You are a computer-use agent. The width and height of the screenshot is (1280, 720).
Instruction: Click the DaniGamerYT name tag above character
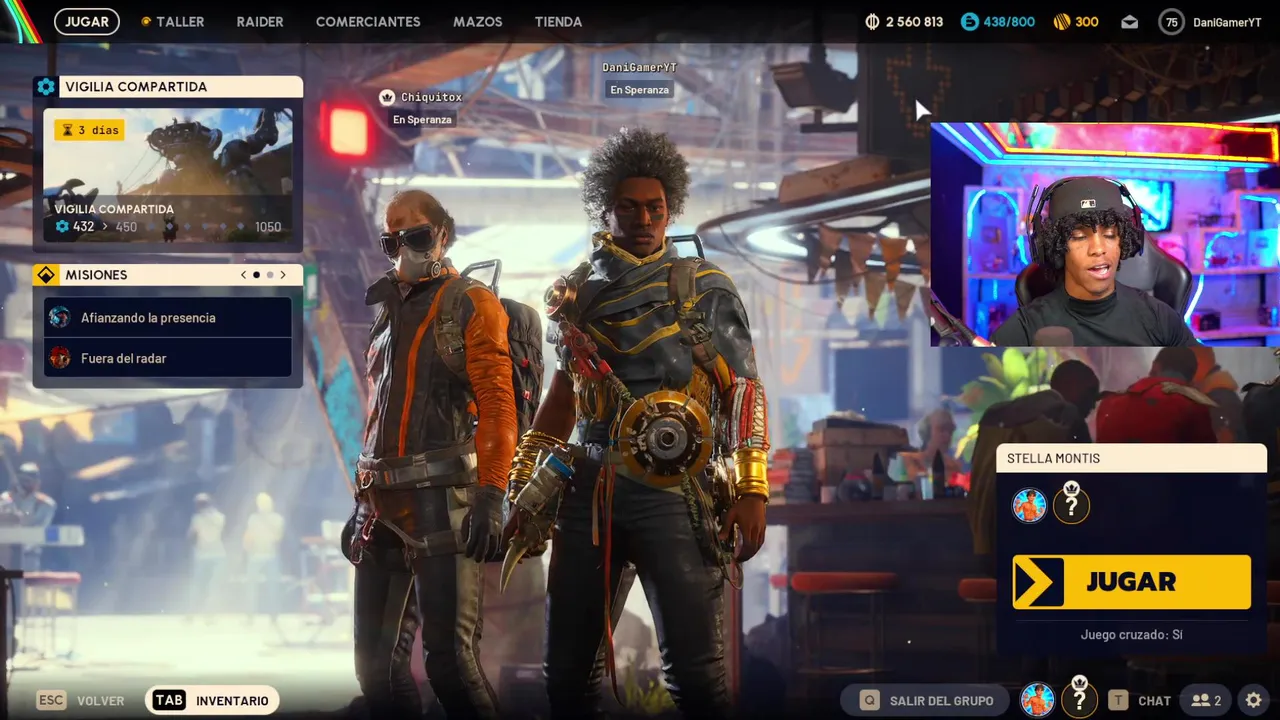(640, 67)
